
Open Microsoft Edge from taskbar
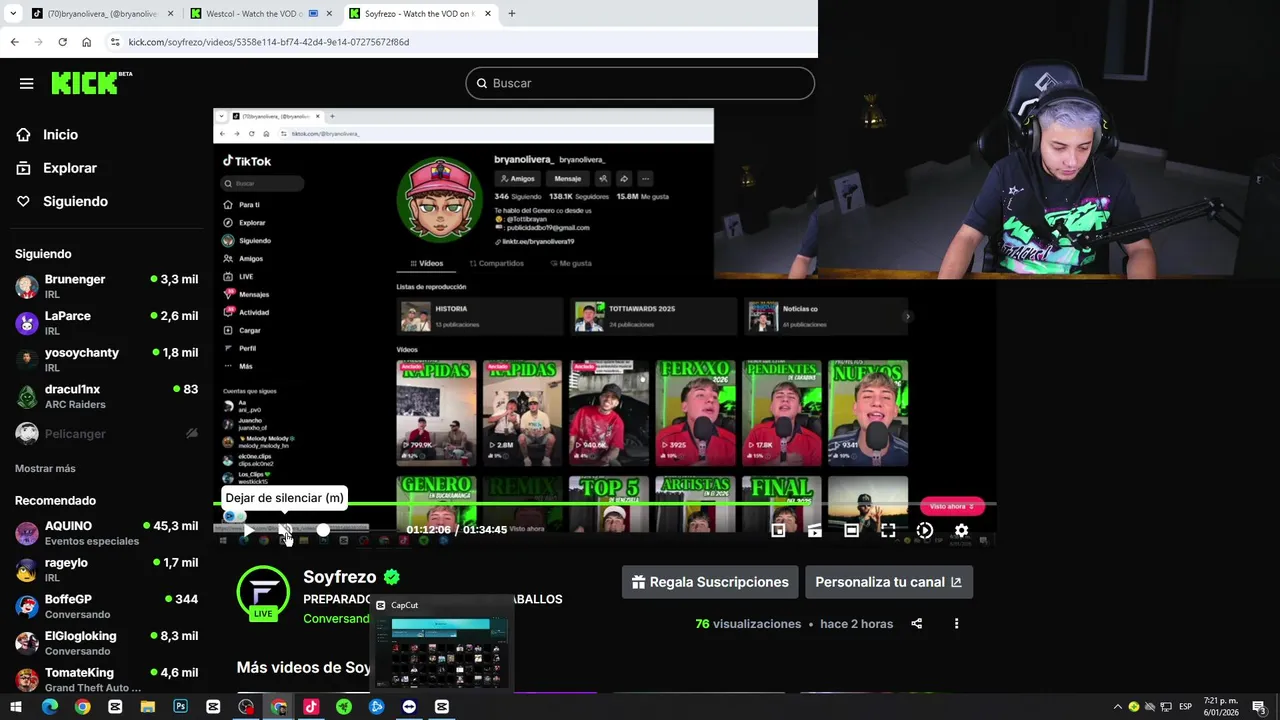[x=49, y=707]
